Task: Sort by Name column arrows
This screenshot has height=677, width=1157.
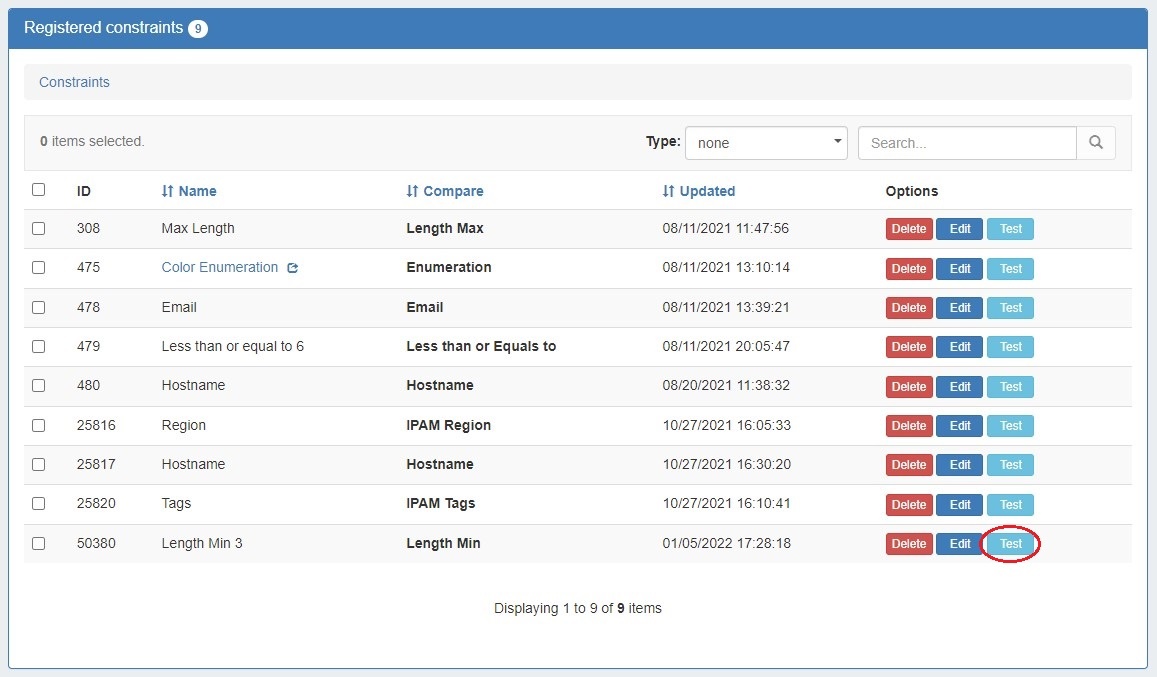Action: (x=168, y=191)
